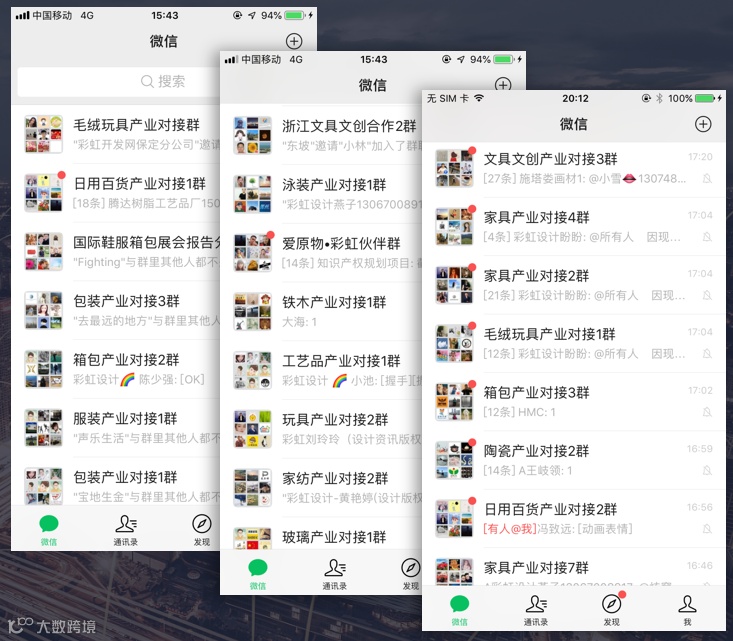Tap the mute bell icon on 家具产业对接4群
Image resolution: width=733 pixels, height=641 pixels.
(x=707, y=237)
